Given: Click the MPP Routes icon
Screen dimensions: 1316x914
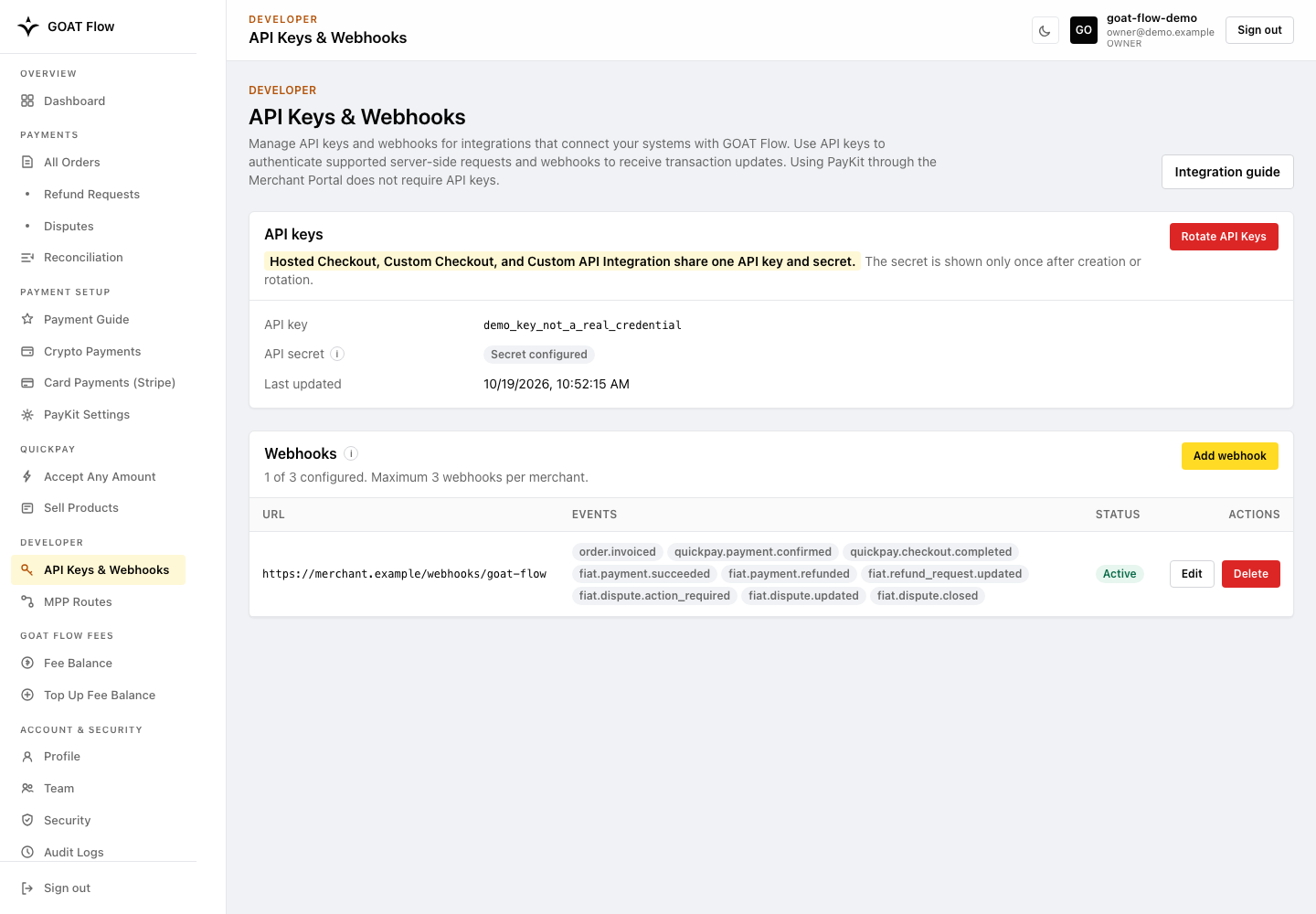Looking at the screenshot, I should 27,601.
